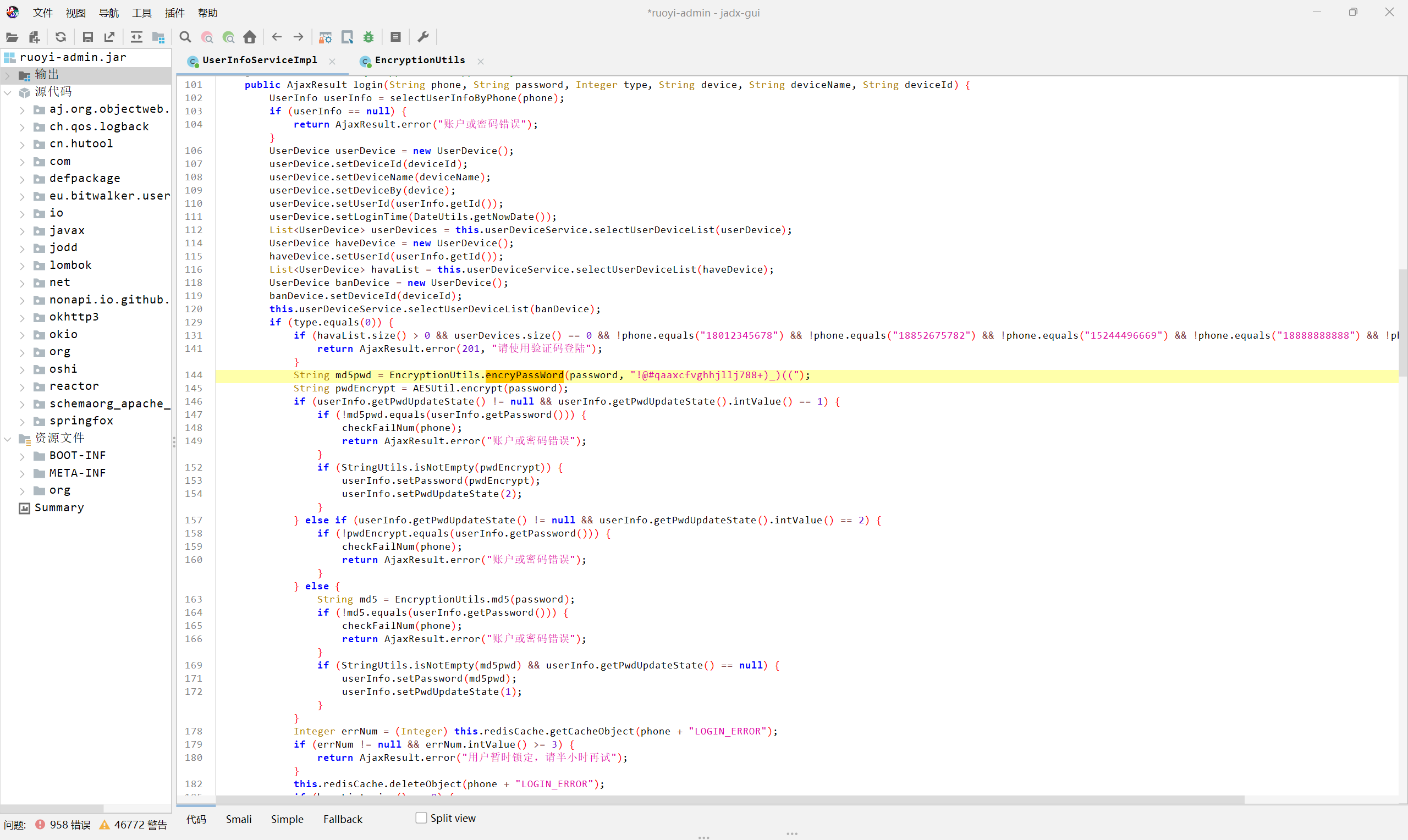The image size is (1408, 840).
Task: Open Preferences with the wrench icon
Action: 423,37
